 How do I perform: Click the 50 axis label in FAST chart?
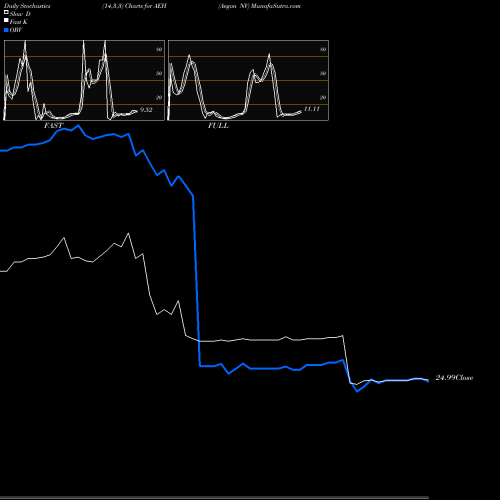click(159, 73)
